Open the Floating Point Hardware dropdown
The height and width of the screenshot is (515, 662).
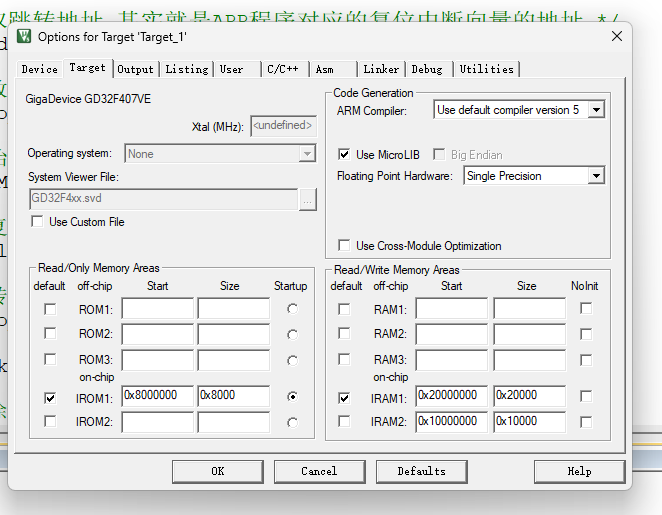coord(596,176)
